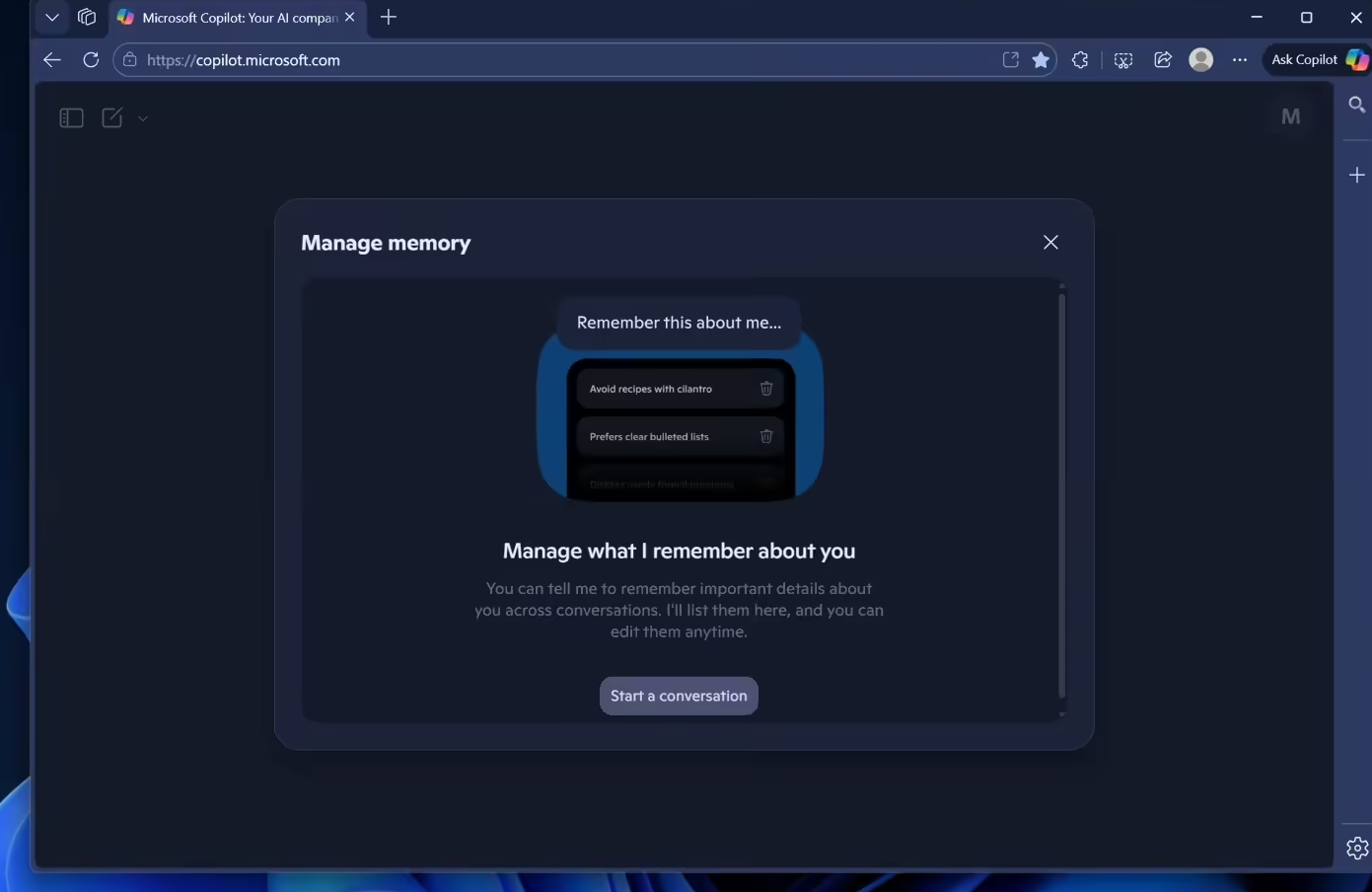Open sidebar settings gear icon
Viewport: 1372px width, 892px height.
1357,848
